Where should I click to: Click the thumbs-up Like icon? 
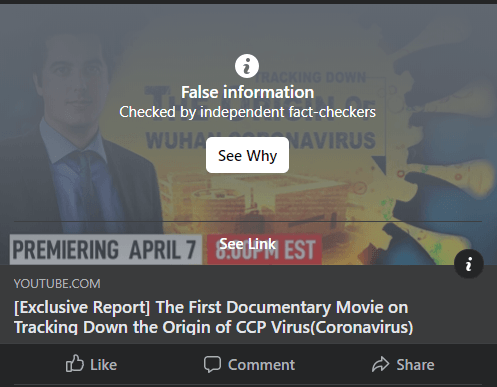coord(74,363)
